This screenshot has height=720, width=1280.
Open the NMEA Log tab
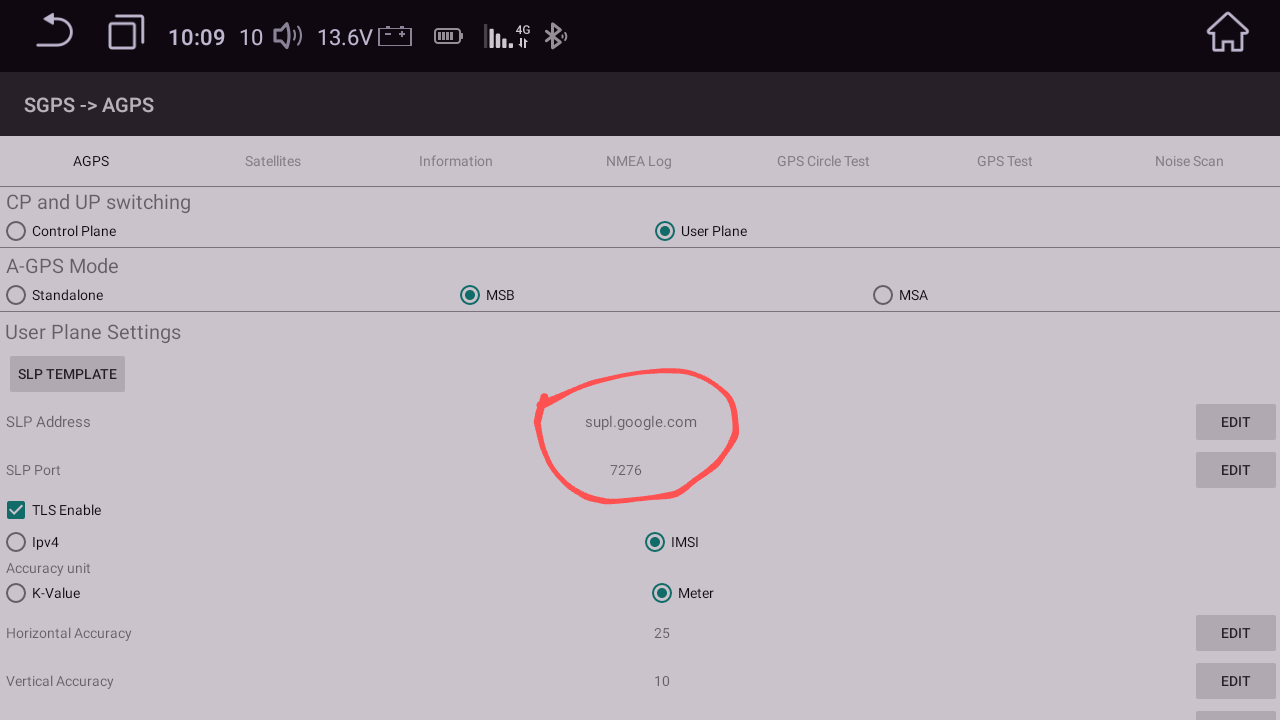tap(639, 161)
